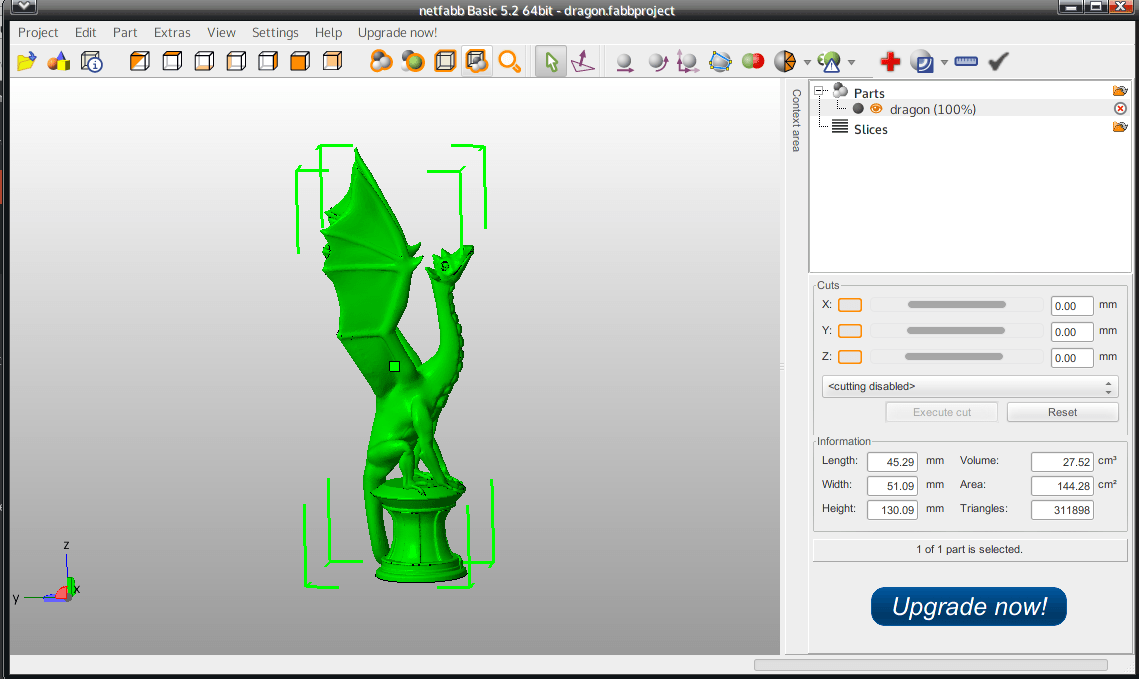1139x679 pixels.
Task: Activate the Move part tool
Action: 624,61
